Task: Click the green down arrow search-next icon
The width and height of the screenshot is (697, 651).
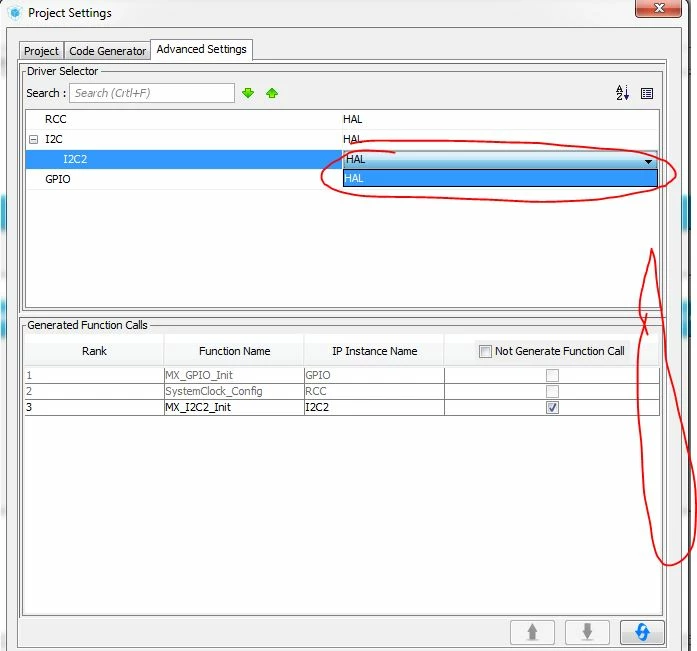Action: click(x=248, y=93)
